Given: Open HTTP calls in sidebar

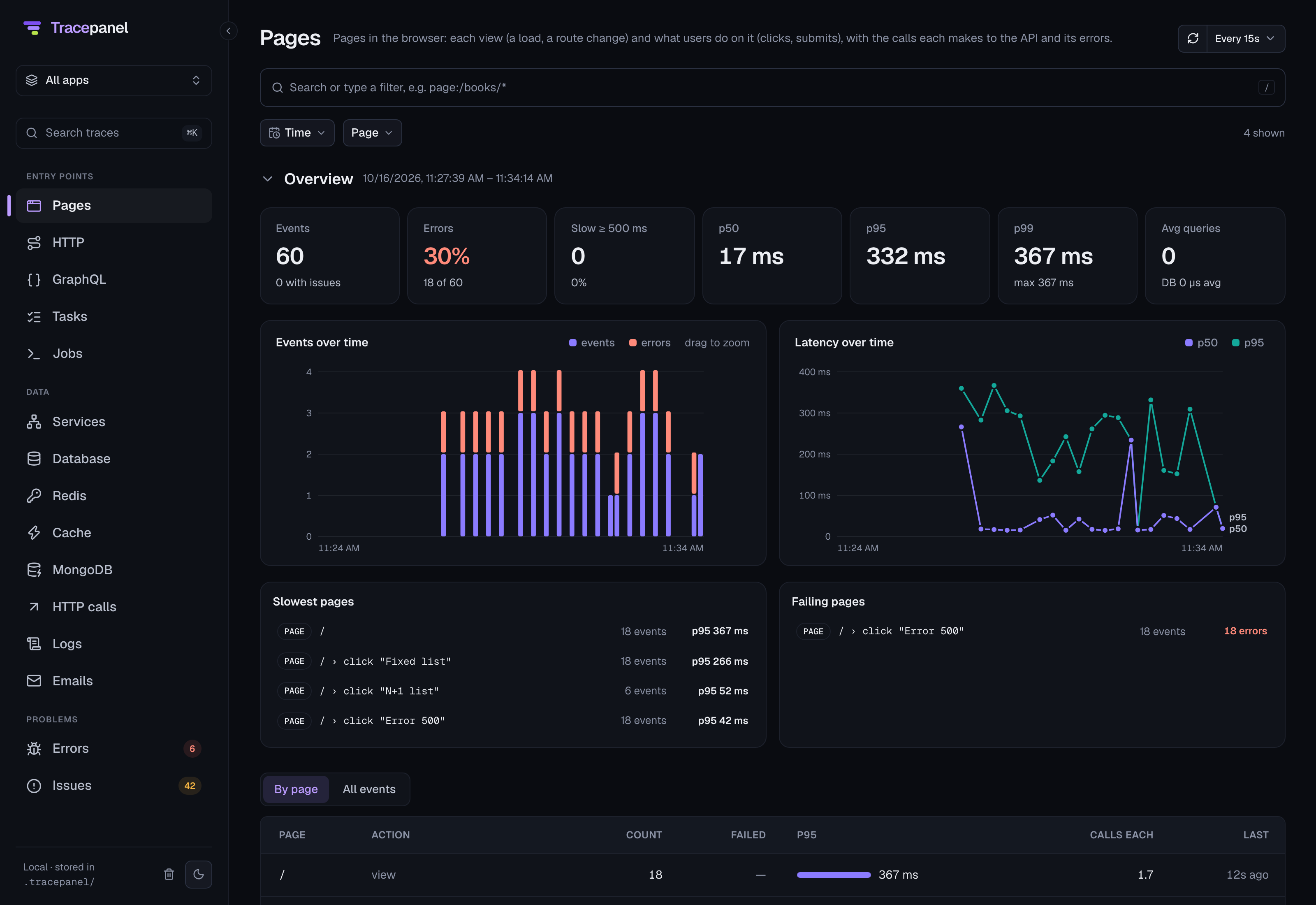Looking at the screenshot, I should [x=114, y=607].
